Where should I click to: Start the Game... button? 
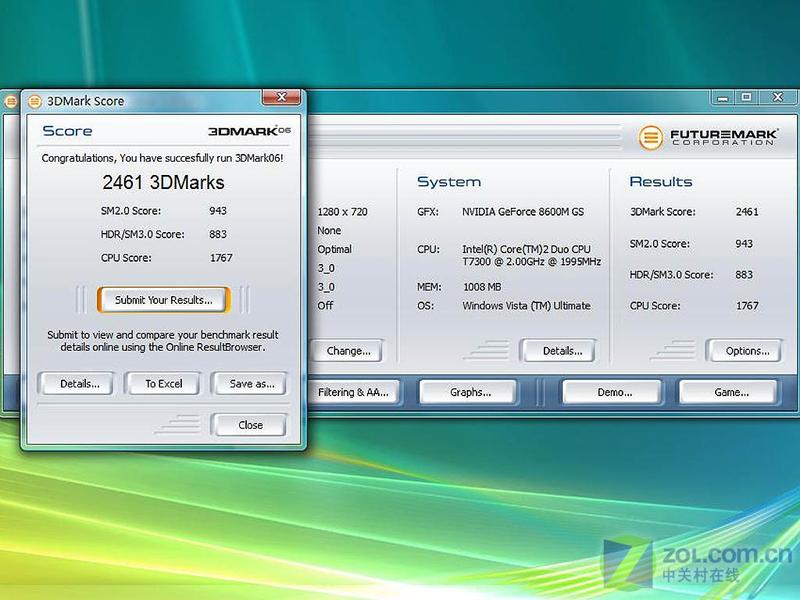pyautogui.click(x=731, y=392)
